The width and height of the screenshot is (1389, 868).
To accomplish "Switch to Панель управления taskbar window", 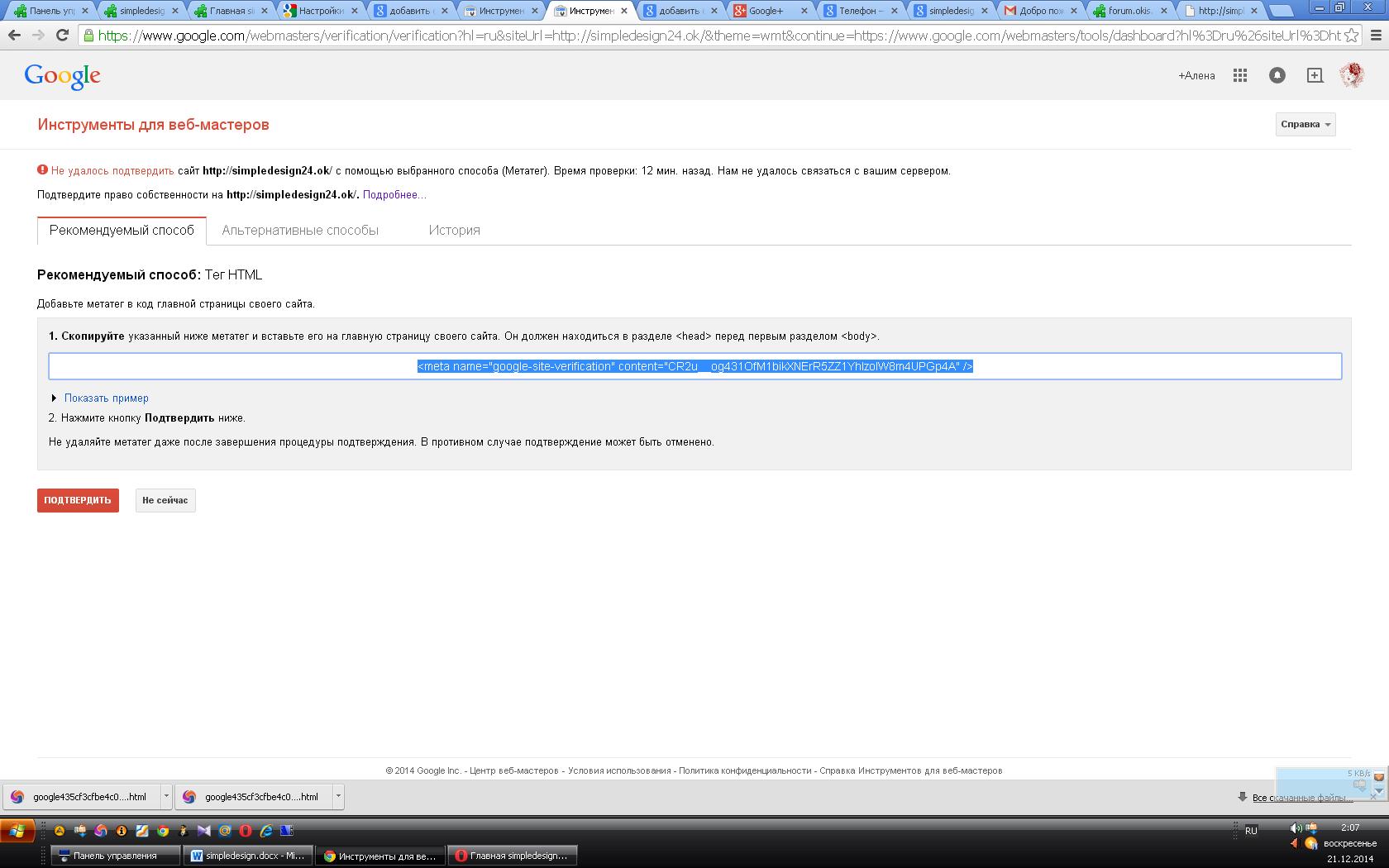I will (116, 856).
